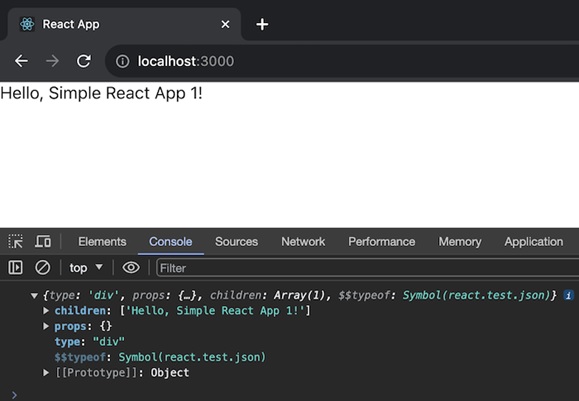Click the browser back arrow
The height and width of the screenshot is (401, 579).
21,61
